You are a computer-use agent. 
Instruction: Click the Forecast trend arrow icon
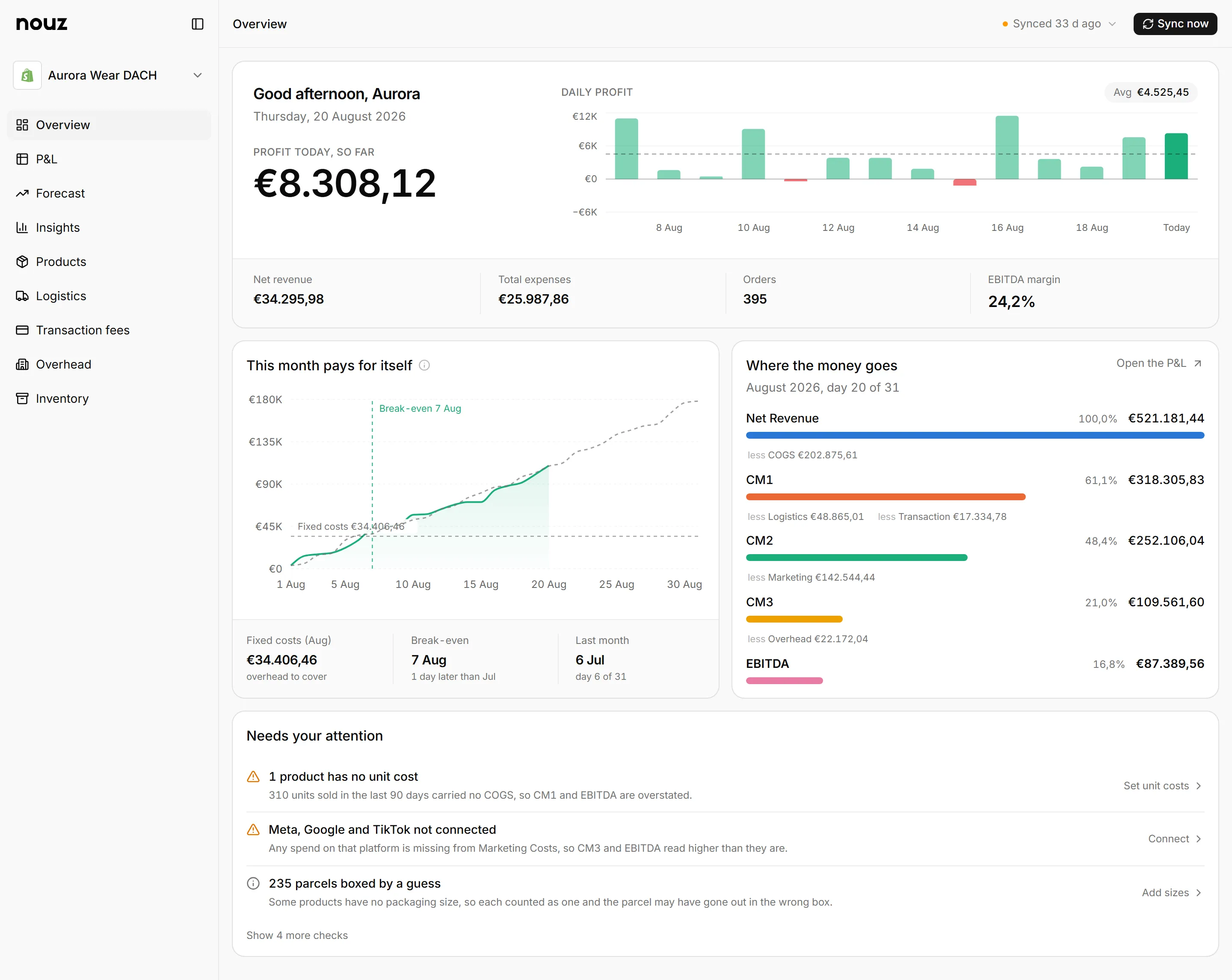(22, 193)
